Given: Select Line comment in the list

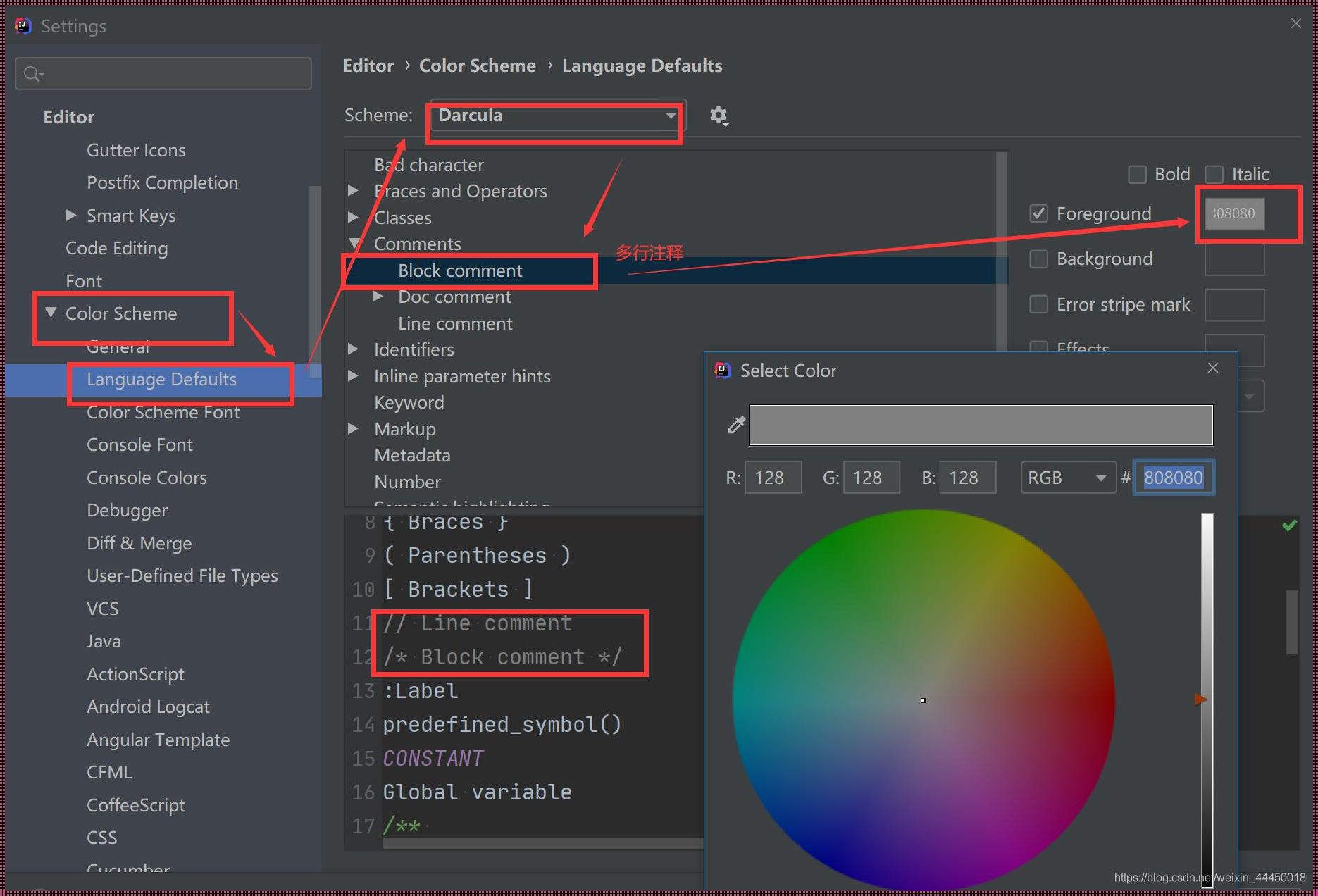Looking at the screenshot, I should coord(455,323).
